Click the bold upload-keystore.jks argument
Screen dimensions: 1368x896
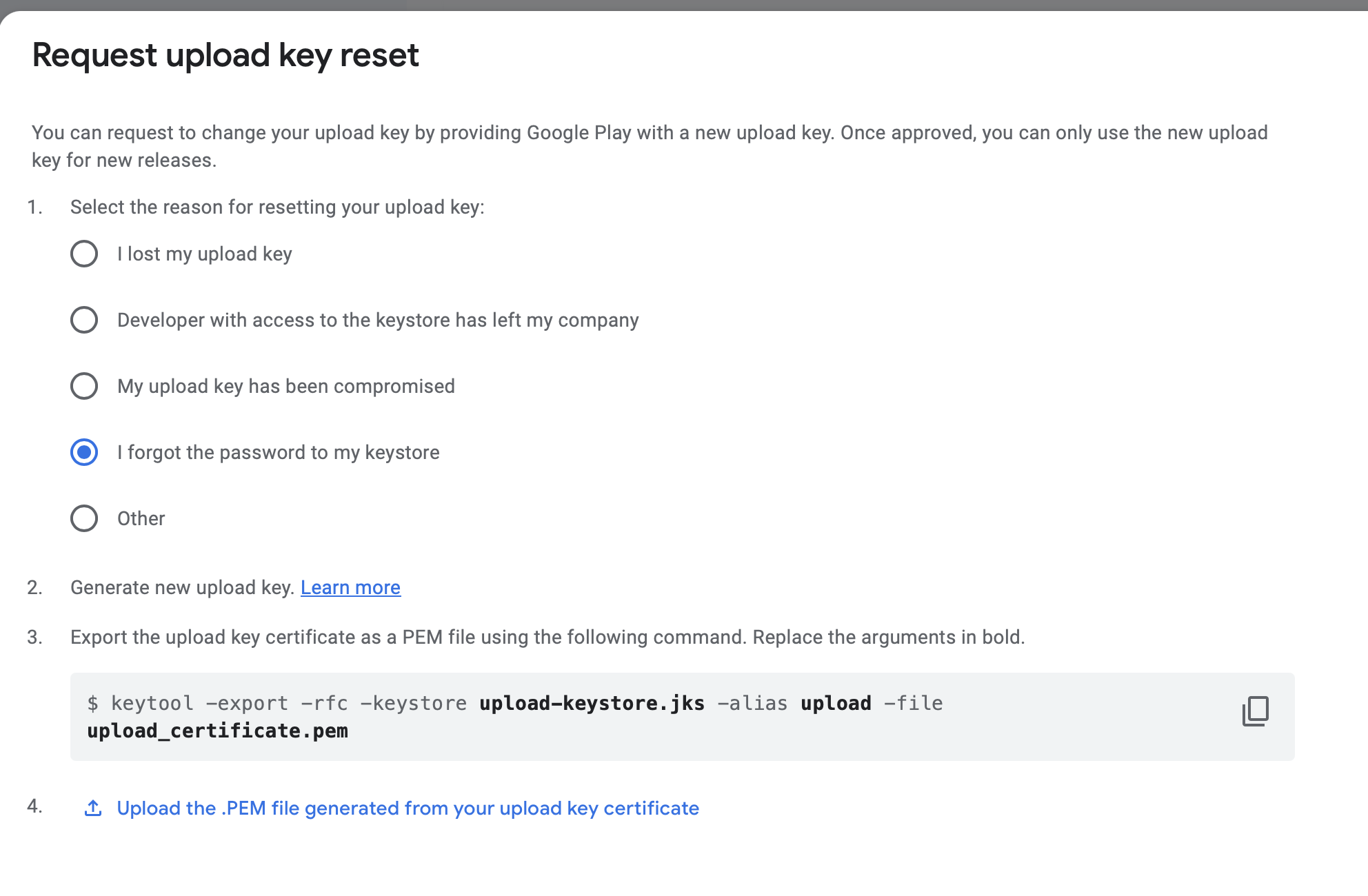pyautogui.click(x=592, y=703)
